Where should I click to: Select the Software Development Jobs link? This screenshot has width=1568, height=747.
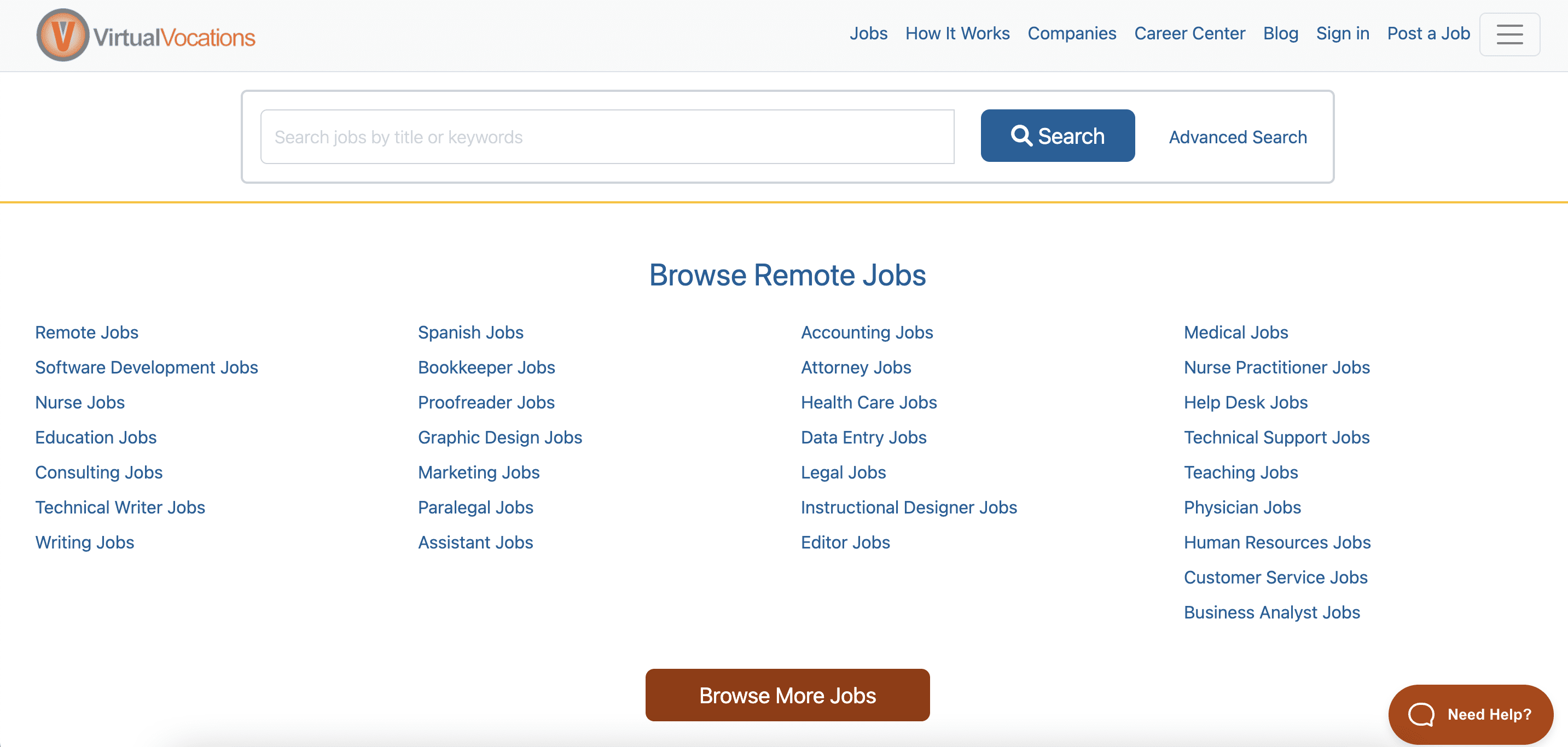(x=146, y=366)
